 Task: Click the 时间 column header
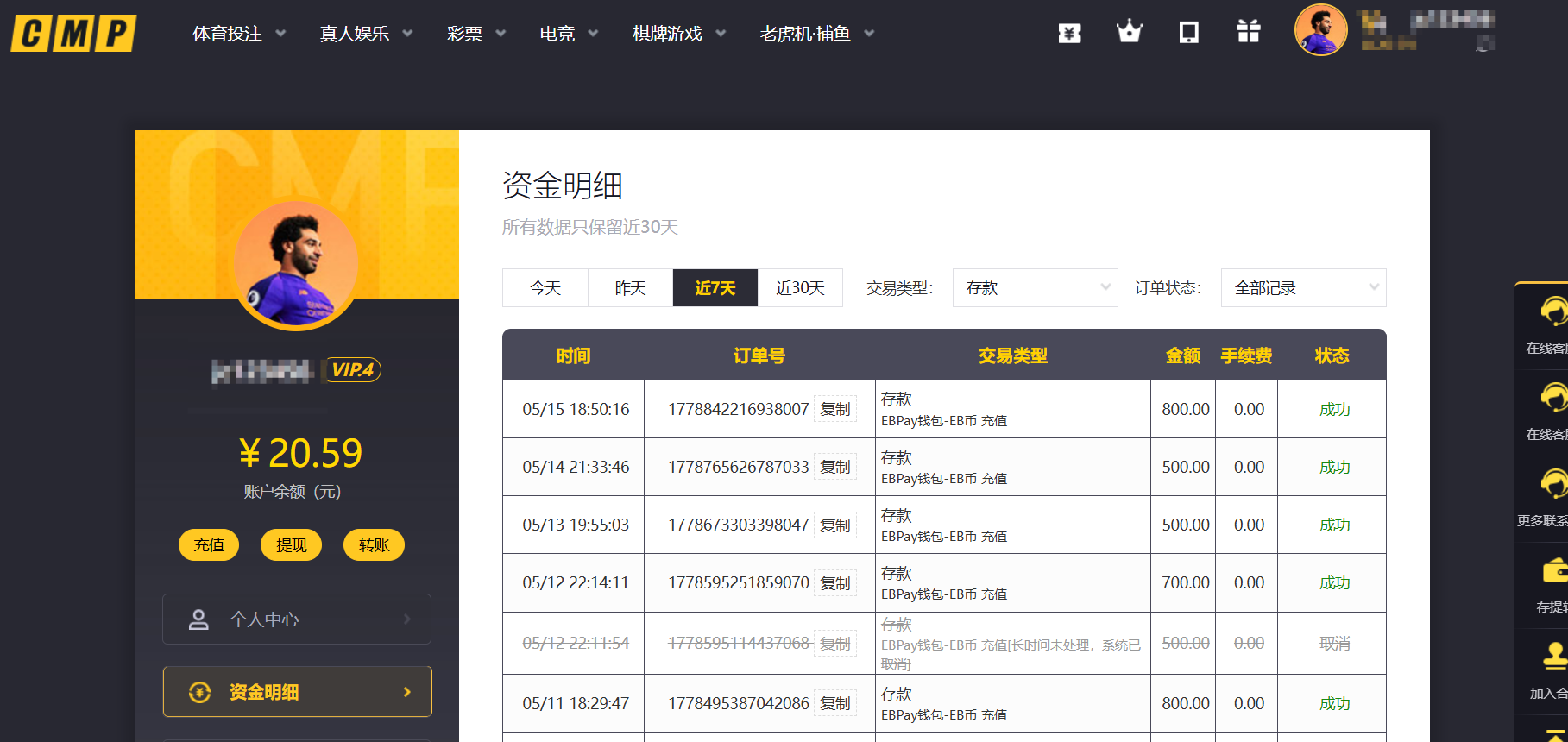click(x=573, y=355)
